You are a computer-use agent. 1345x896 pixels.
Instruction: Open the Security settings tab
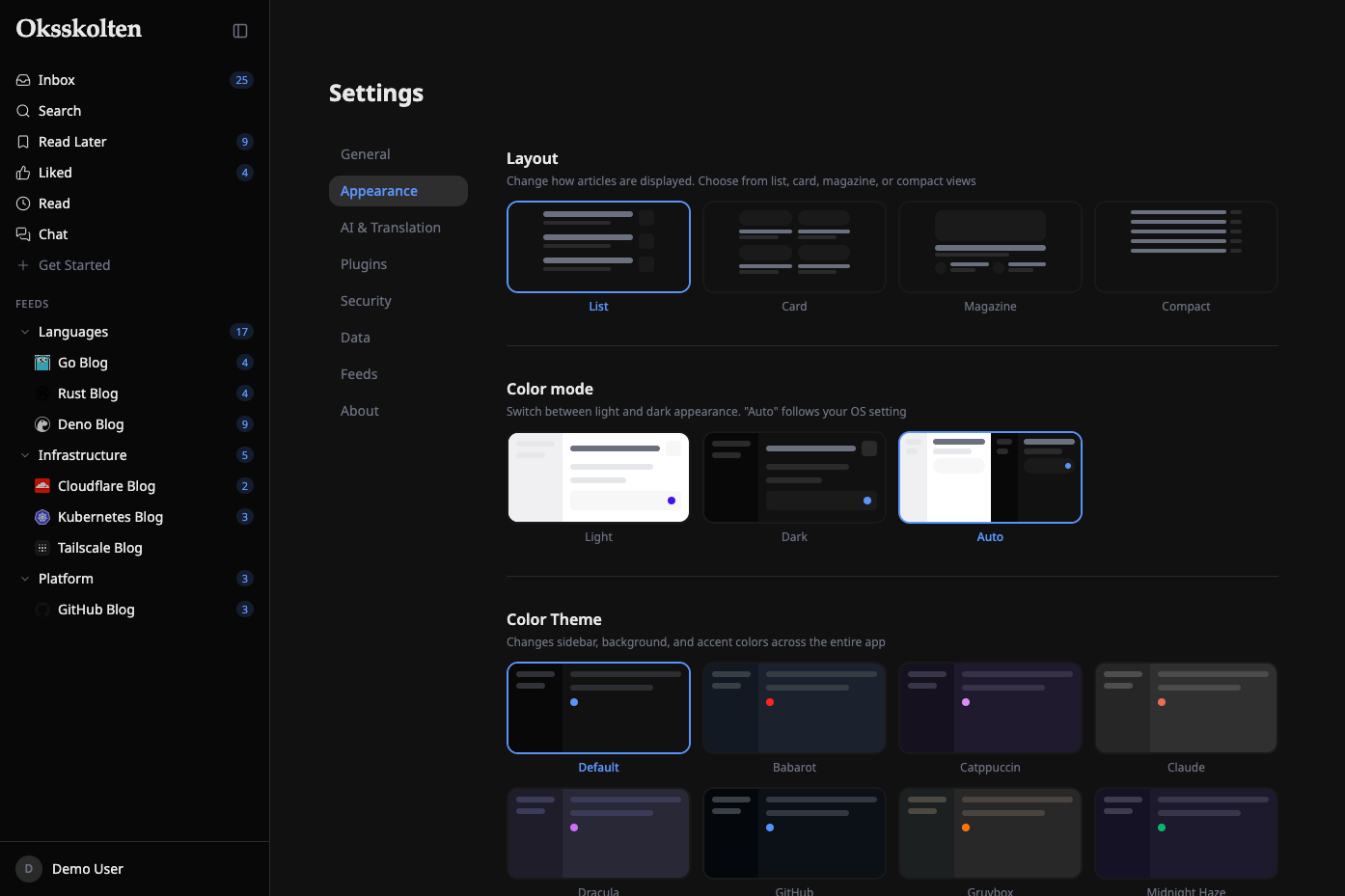398,301
